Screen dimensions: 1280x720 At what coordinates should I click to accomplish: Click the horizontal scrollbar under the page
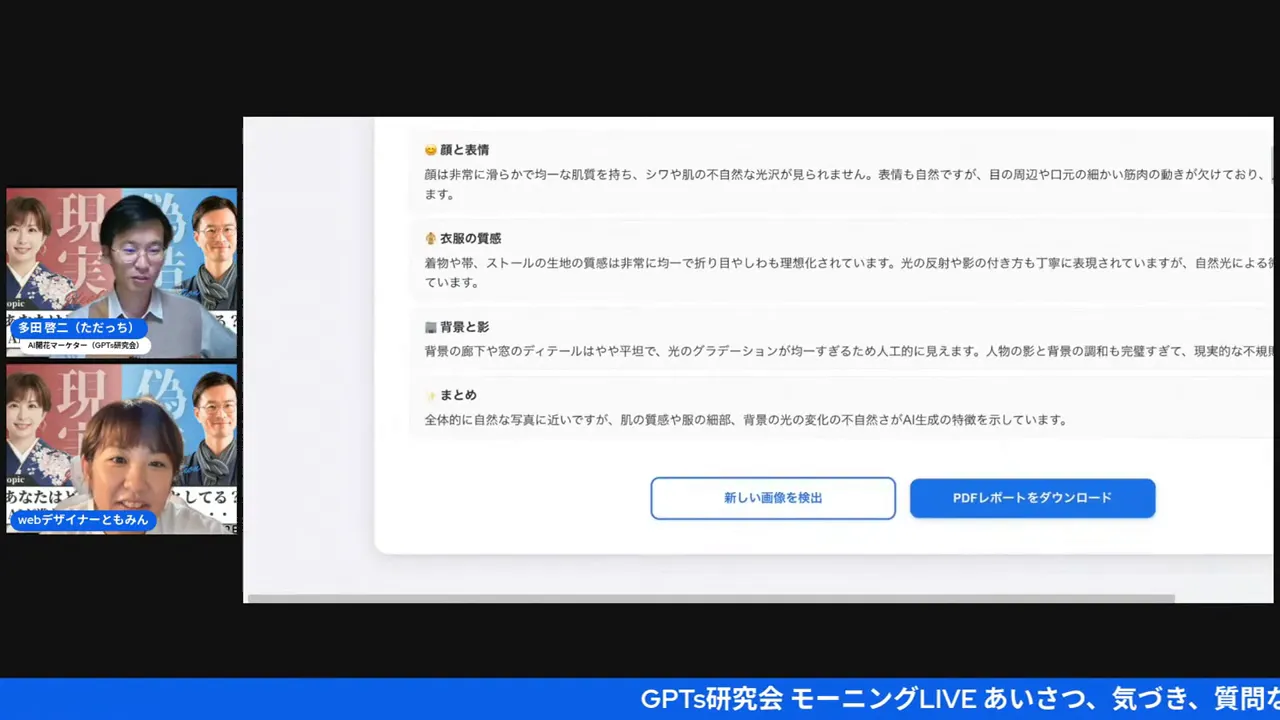(710, 599)
